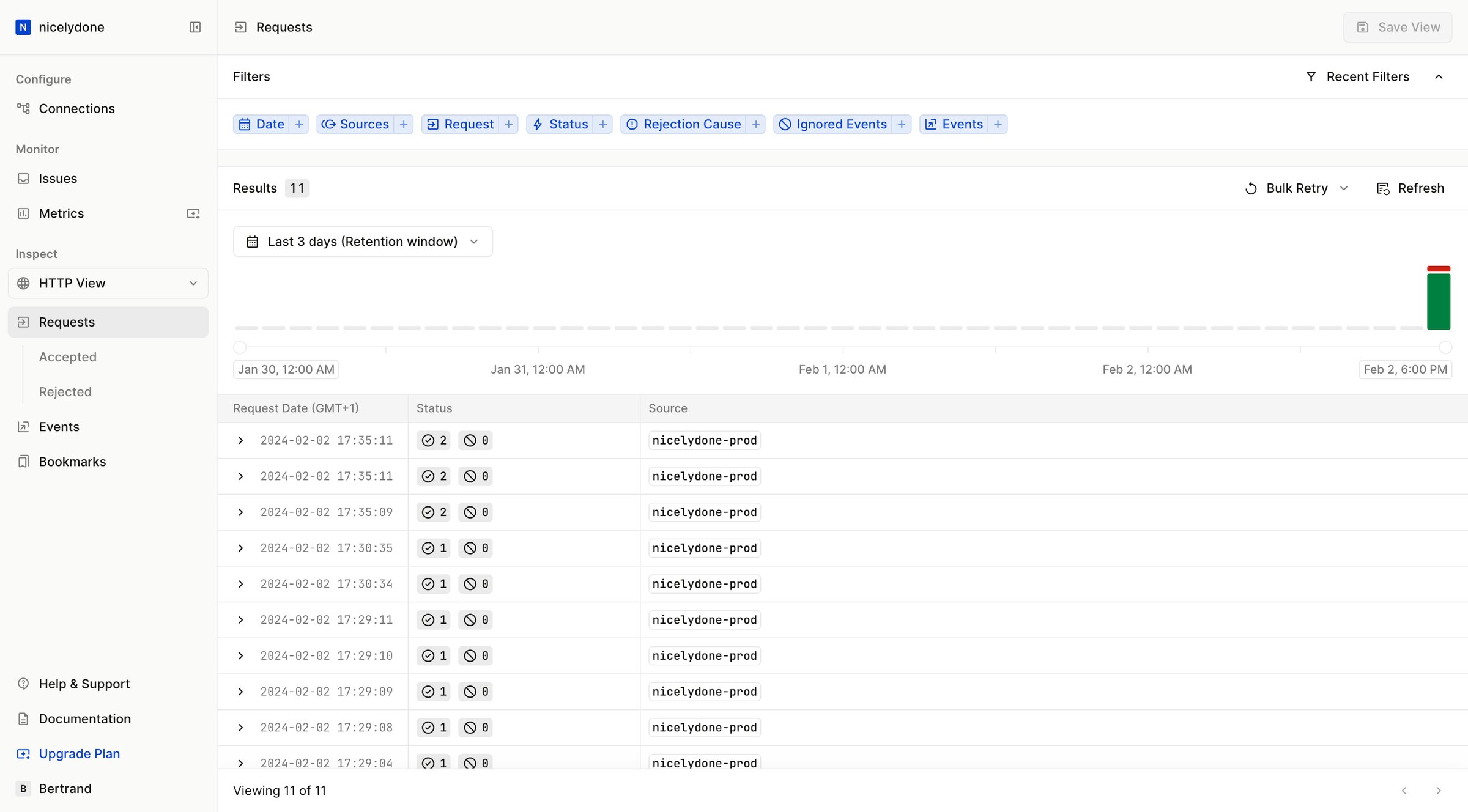The width and height of the screenshot is (1468, 812).
Task: Click the Date filter chip
Action: (x=262, y=124)
